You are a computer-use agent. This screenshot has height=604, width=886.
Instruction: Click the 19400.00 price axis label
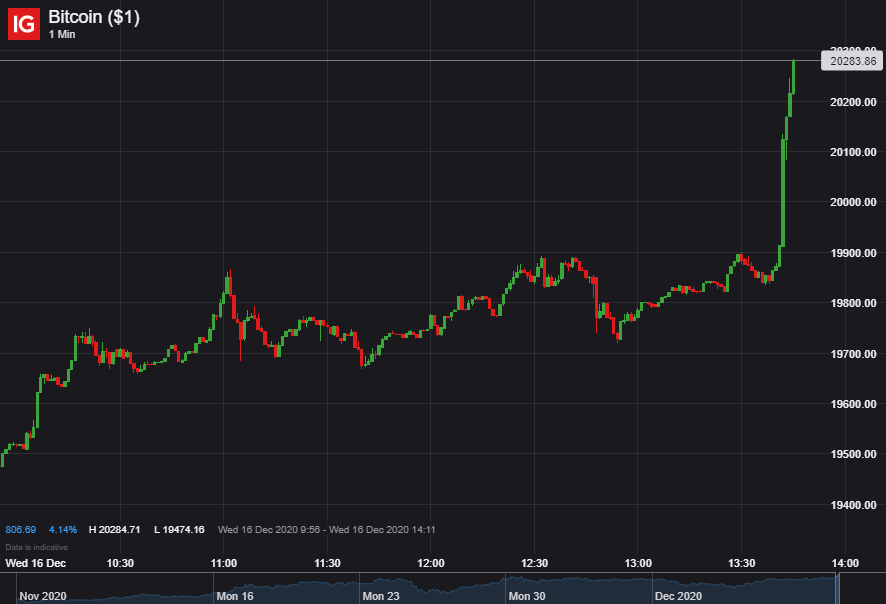[853, 505]
